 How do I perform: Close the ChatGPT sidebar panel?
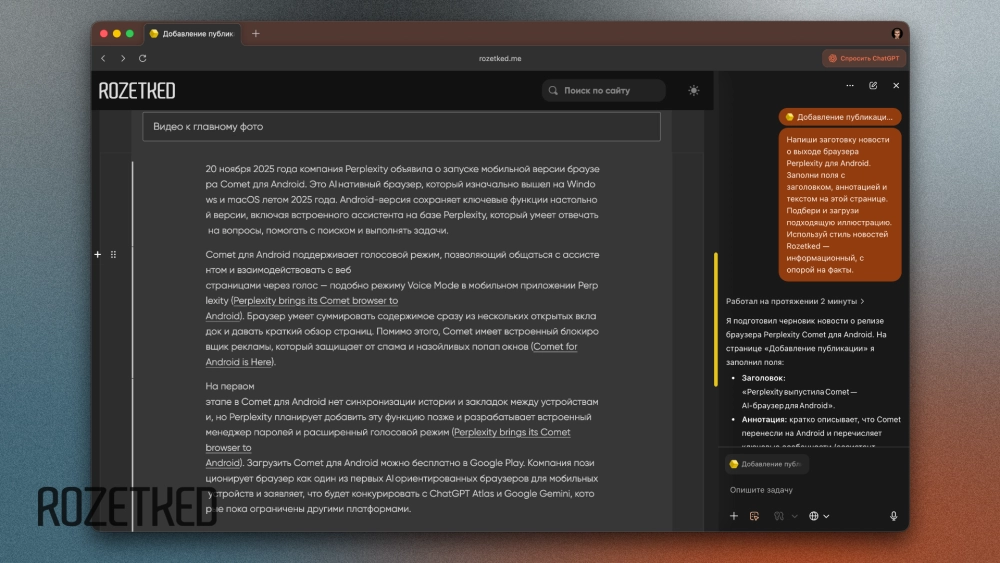click(896, 86)
